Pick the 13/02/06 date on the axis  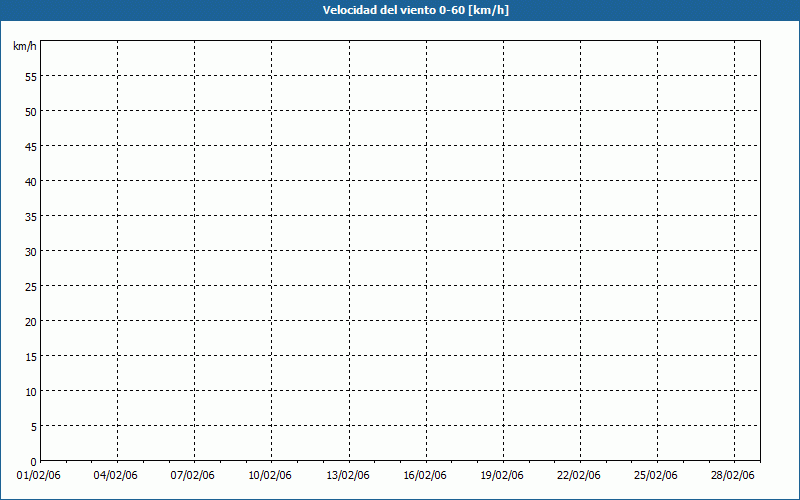tap(348, 476)
